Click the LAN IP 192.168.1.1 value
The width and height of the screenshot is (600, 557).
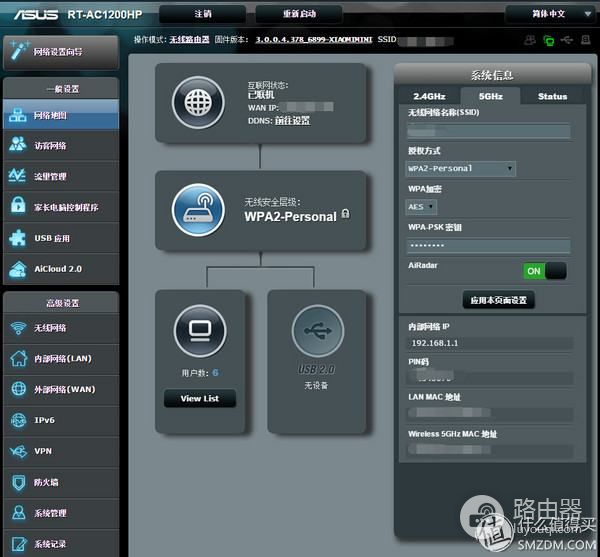pos(435,343)
